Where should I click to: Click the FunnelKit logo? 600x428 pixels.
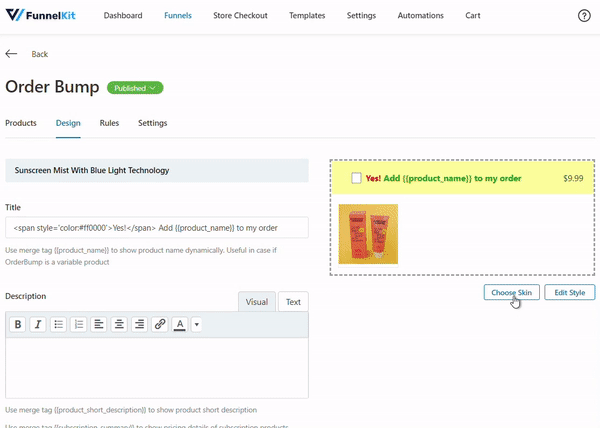point(41,15)
